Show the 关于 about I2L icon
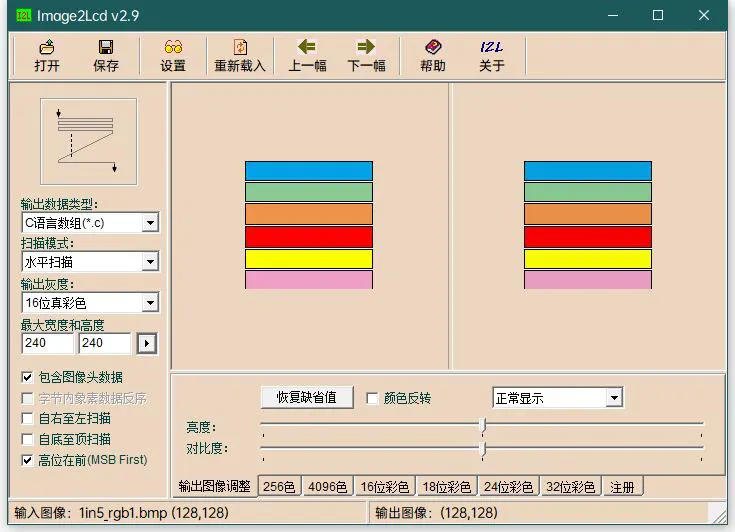735x532 pixels. (492, 56)
